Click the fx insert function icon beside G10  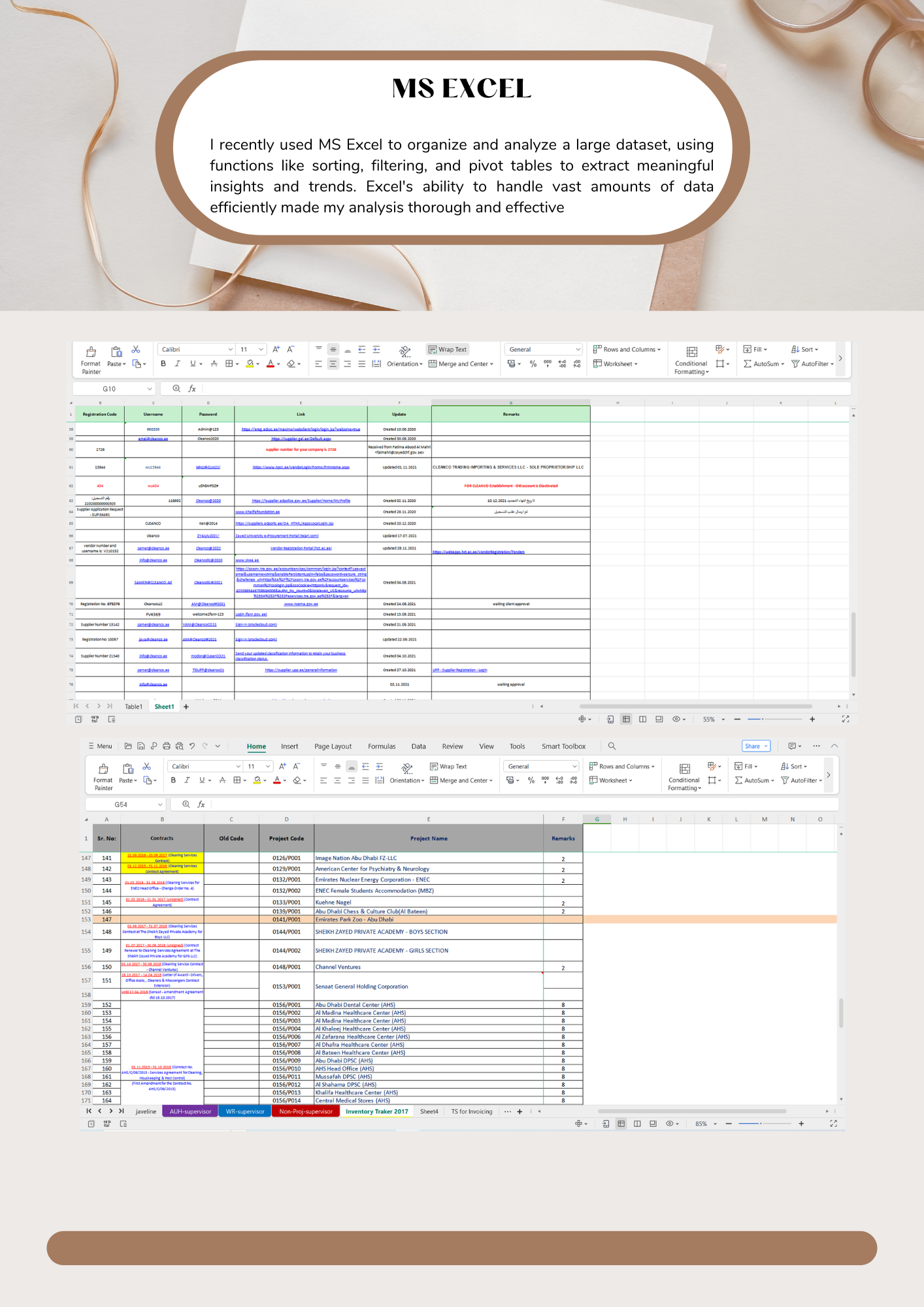point(192,388)
